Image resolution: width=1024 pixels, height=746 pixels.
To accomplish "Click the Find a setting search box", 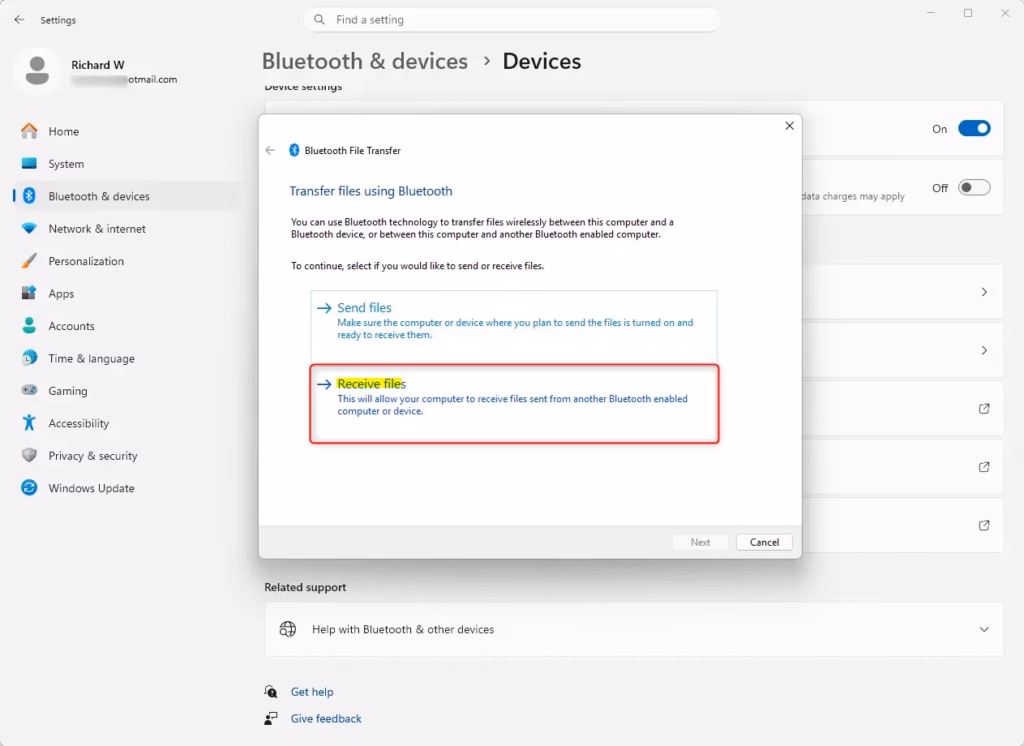I will click(x=512, y=20).
